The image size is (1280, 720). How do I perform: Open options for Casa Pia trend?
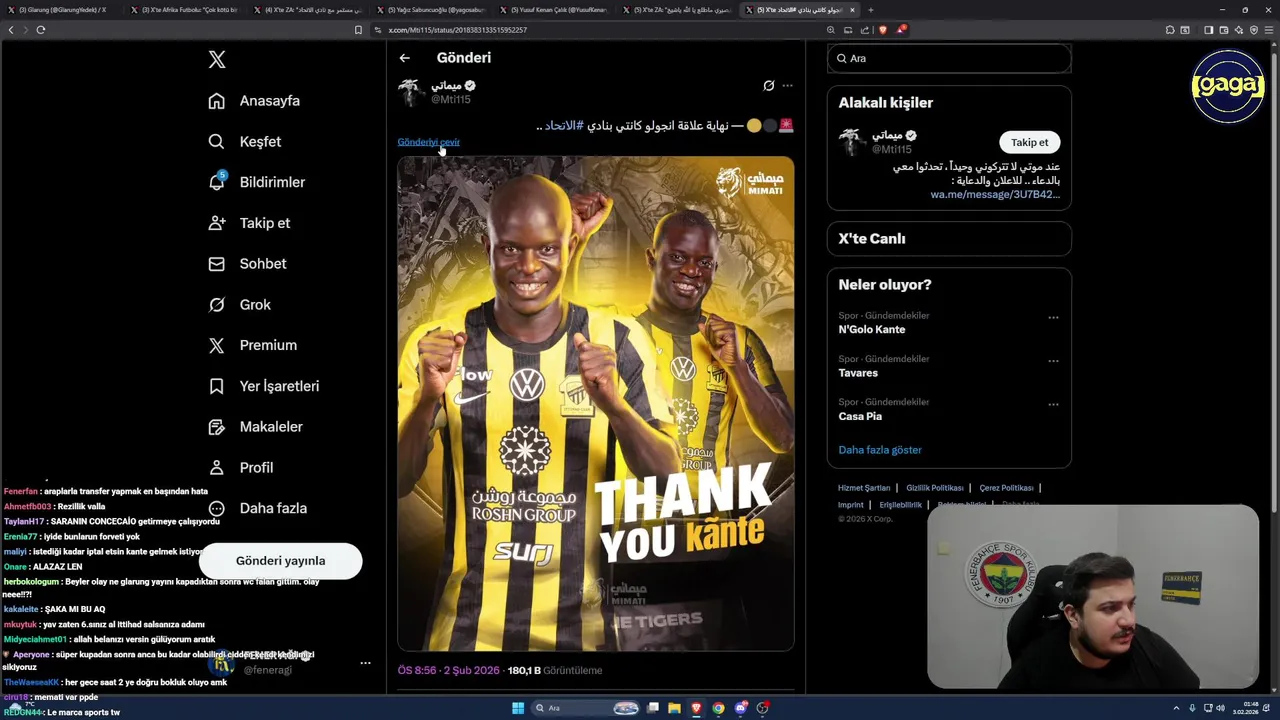tap(1053, 405)
